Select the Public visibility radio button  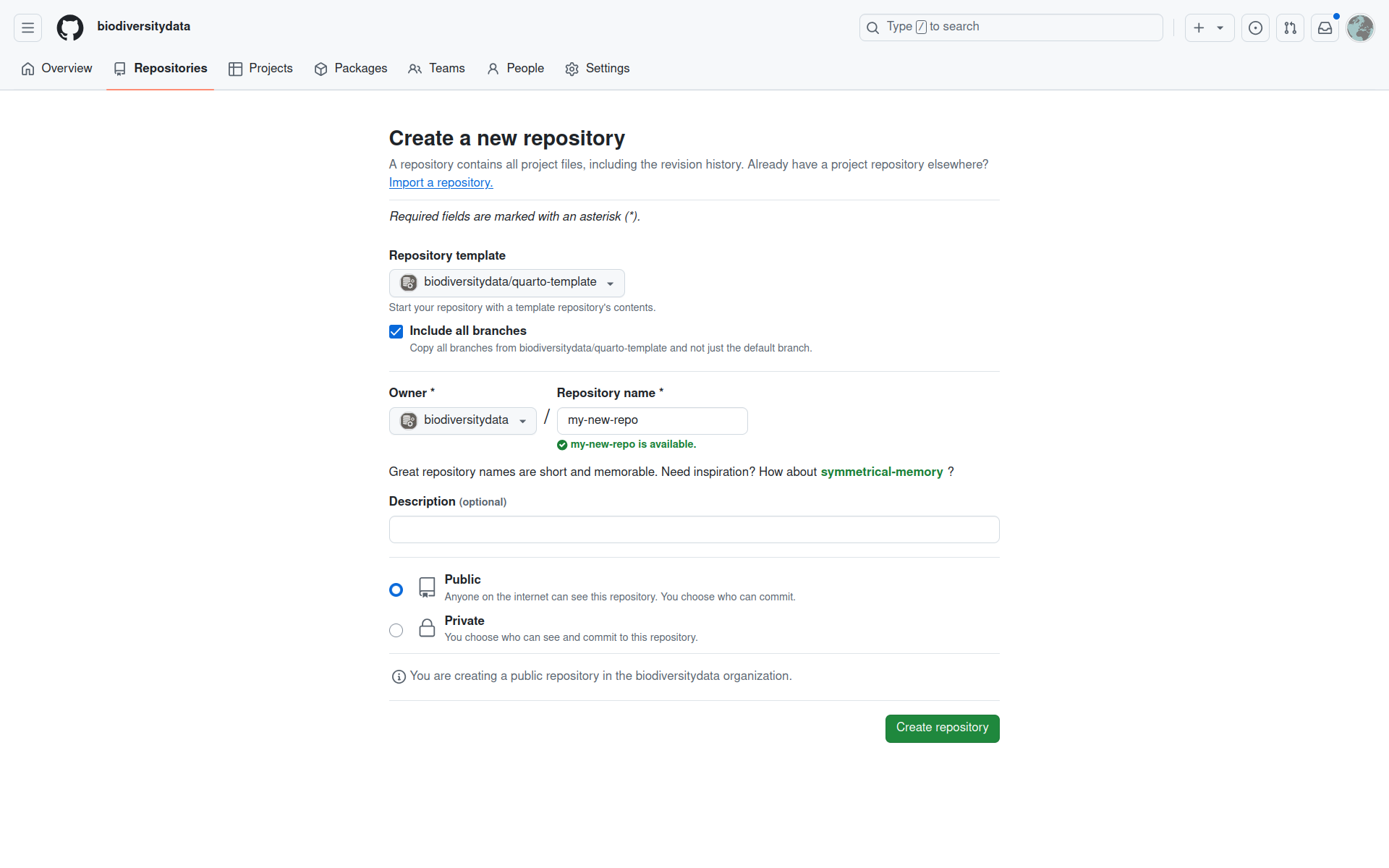(x=396, y=590)
